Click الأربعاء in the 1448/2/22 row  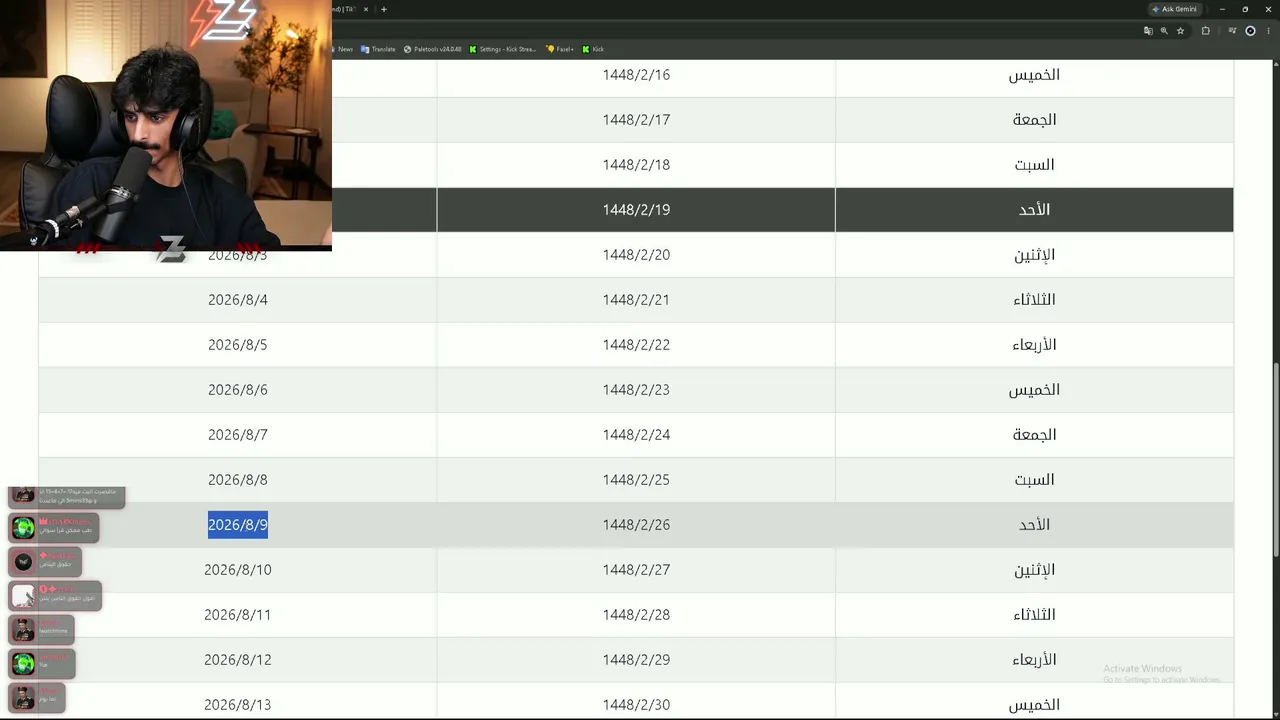point(1034,345)
